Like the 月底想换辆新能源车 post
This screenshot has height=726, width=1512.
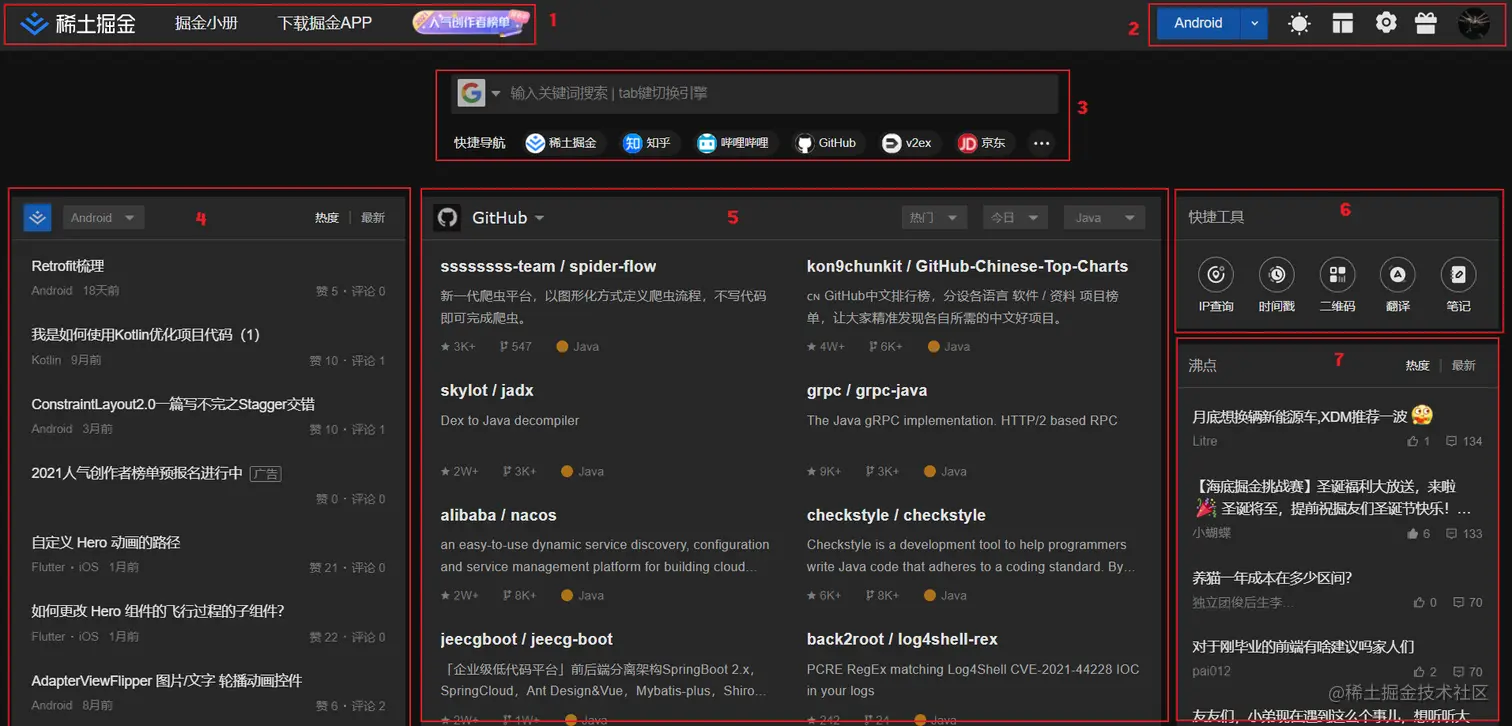[x=1418, y=441]
